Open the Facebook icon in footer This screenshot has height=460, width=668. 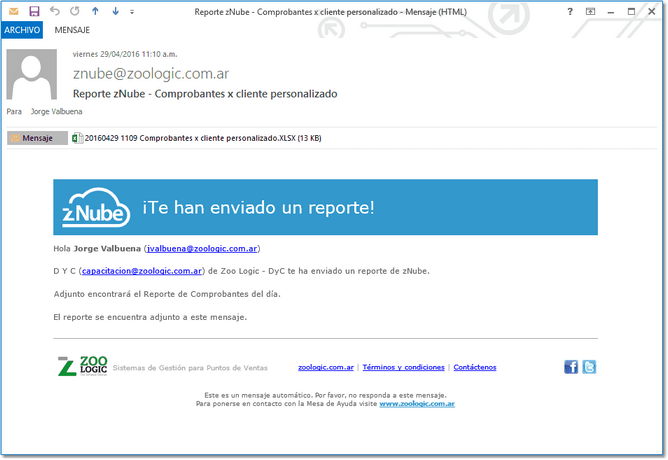[571, 367]
